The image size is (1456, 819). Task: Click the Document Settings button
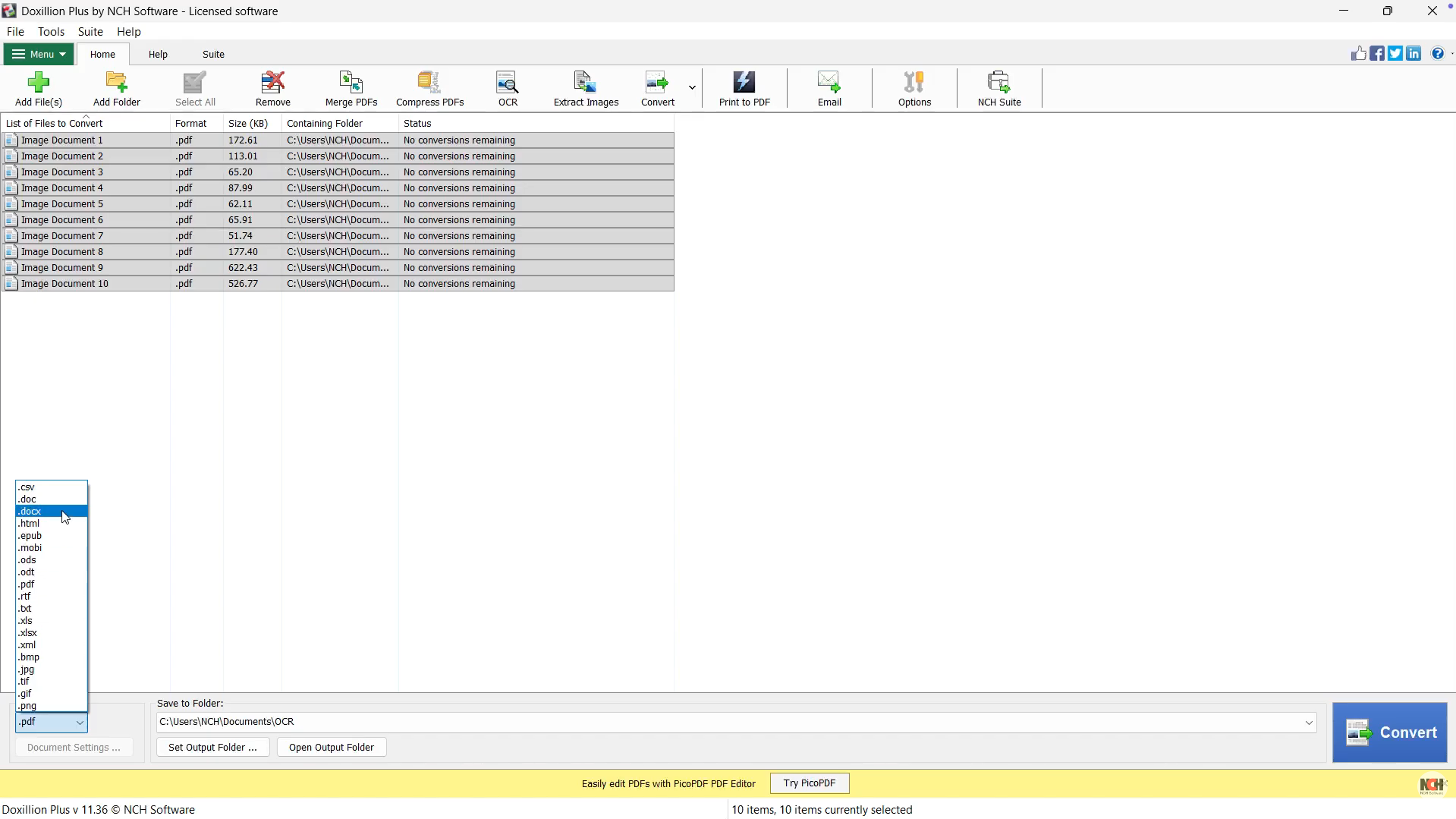click(x=74, y=748)
